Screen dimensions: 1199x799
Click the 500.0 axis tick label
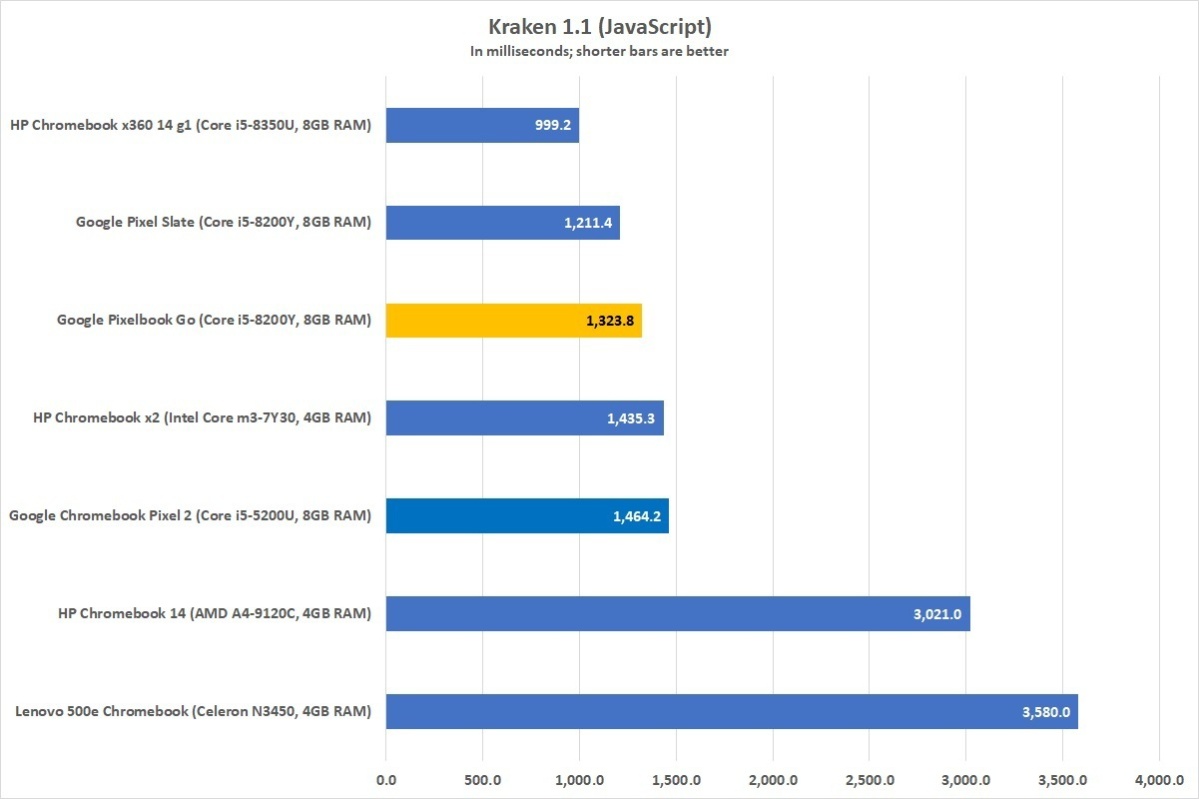coord(482,777)
